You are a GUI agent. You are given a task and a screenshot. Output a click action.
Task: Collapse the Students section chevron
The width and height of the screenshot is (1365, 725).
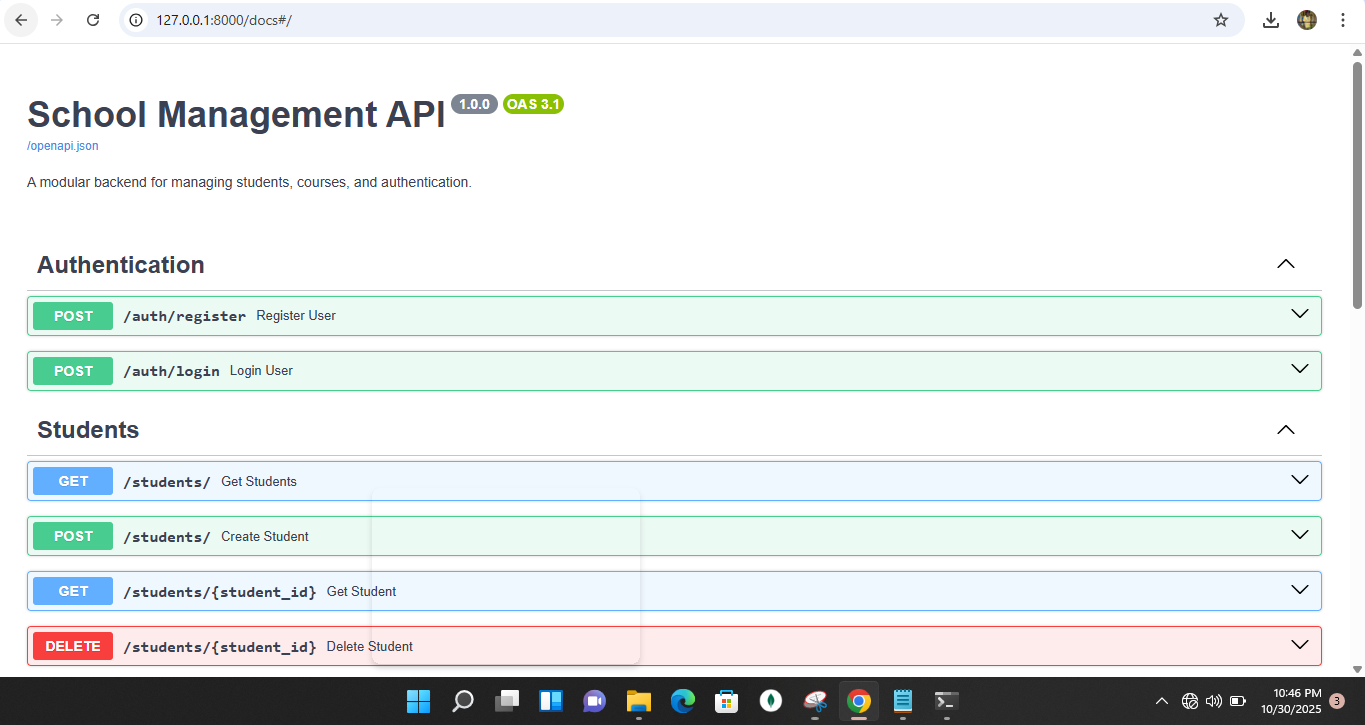[1285, 429]
